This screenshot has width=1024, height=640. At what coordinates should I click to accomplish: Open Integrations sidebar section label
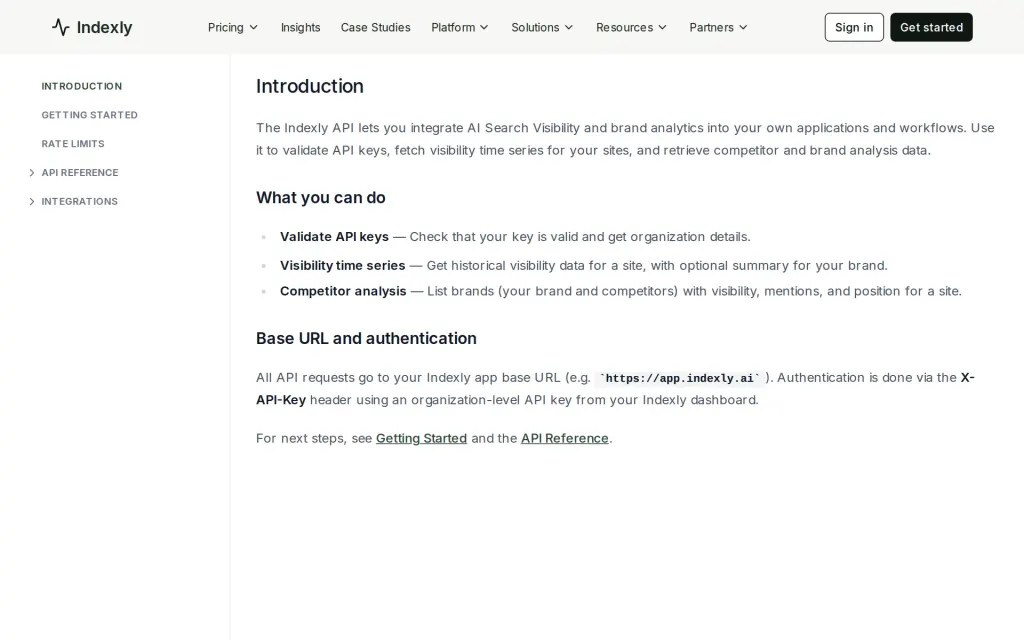pyautogui.click(x=80, y=201)
